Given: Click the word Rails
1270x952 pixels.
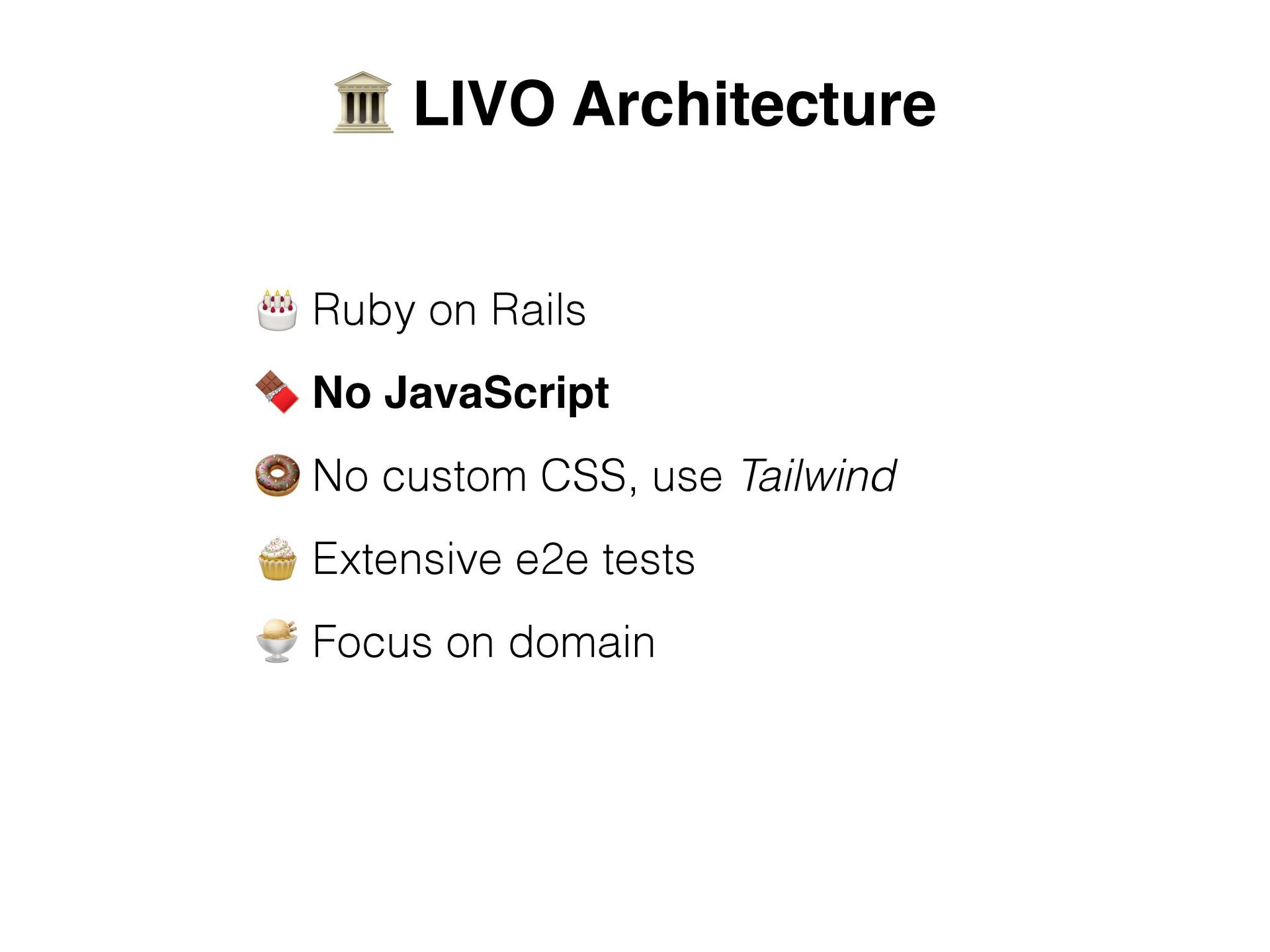Looking at the screenshot, I should pyautogui.click(x=538, y=309).
